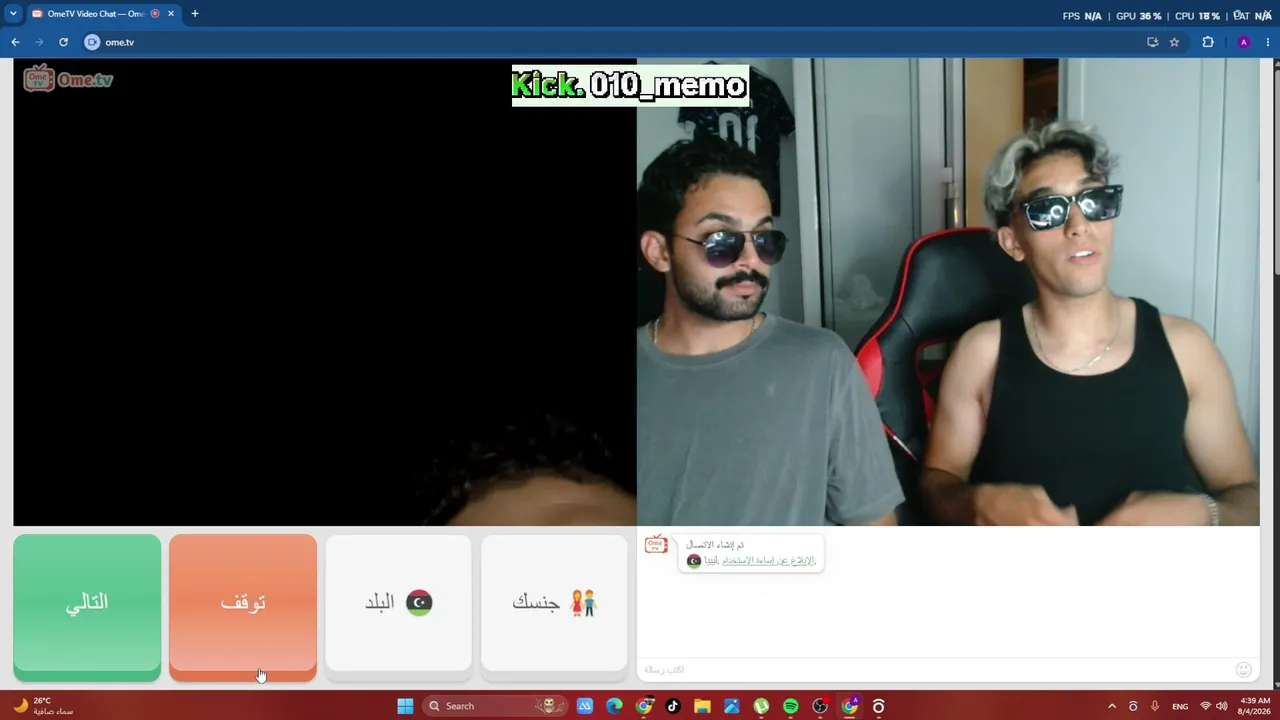Open the Photos app from the taskbar
Image resolution: width=1280 pixels, height=720 pixels.
(x=732, y=706)
